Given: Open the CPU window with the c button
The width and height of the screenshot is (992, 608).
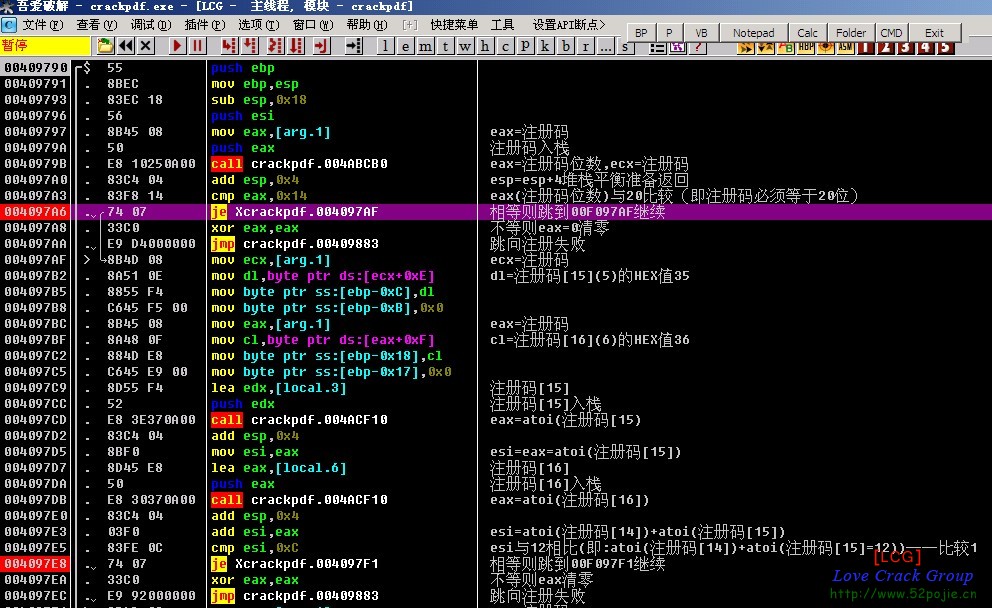Looking at the screenshot, I should [505, 46].
